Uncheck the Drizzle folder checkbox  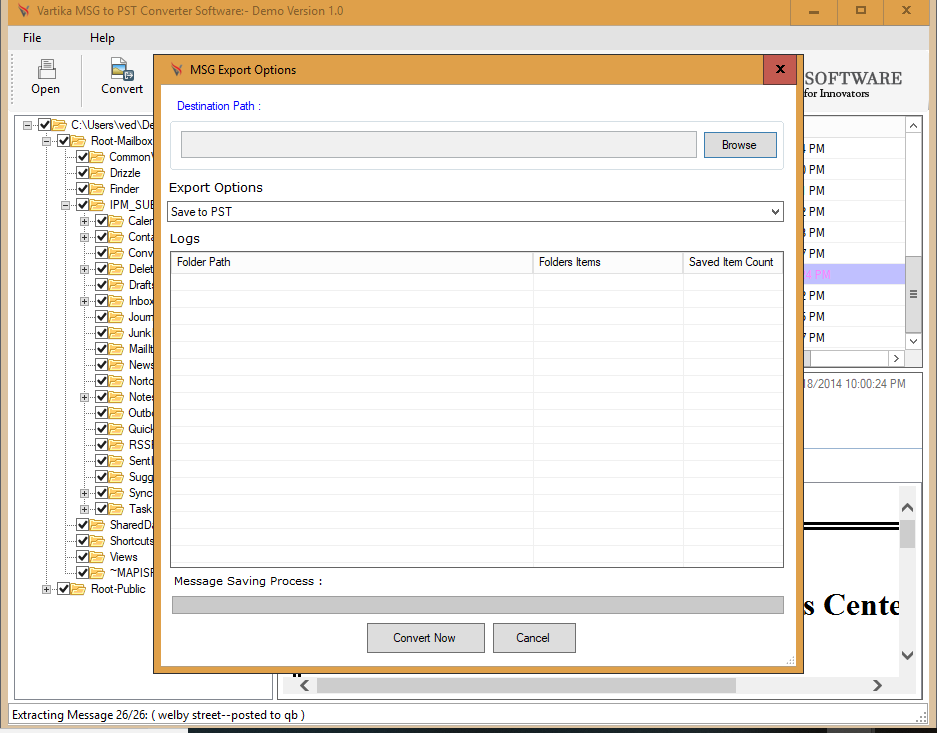(82, 173)
